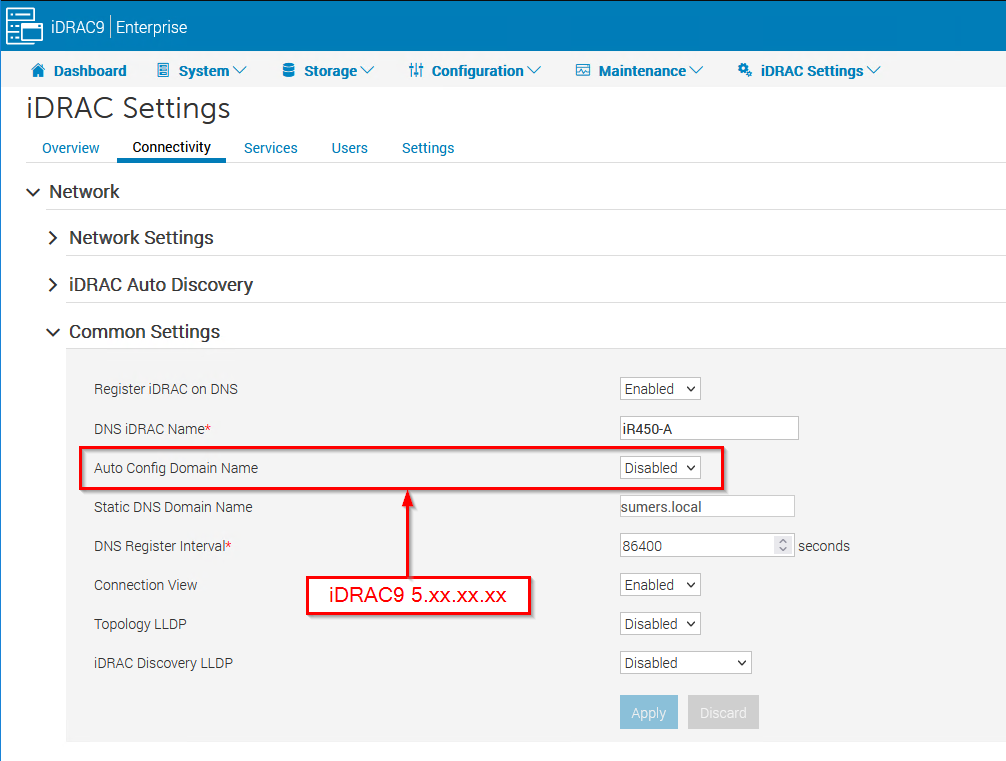
Task: Click the DNS Register Interval spinner arrows
Action: point(783,546)
